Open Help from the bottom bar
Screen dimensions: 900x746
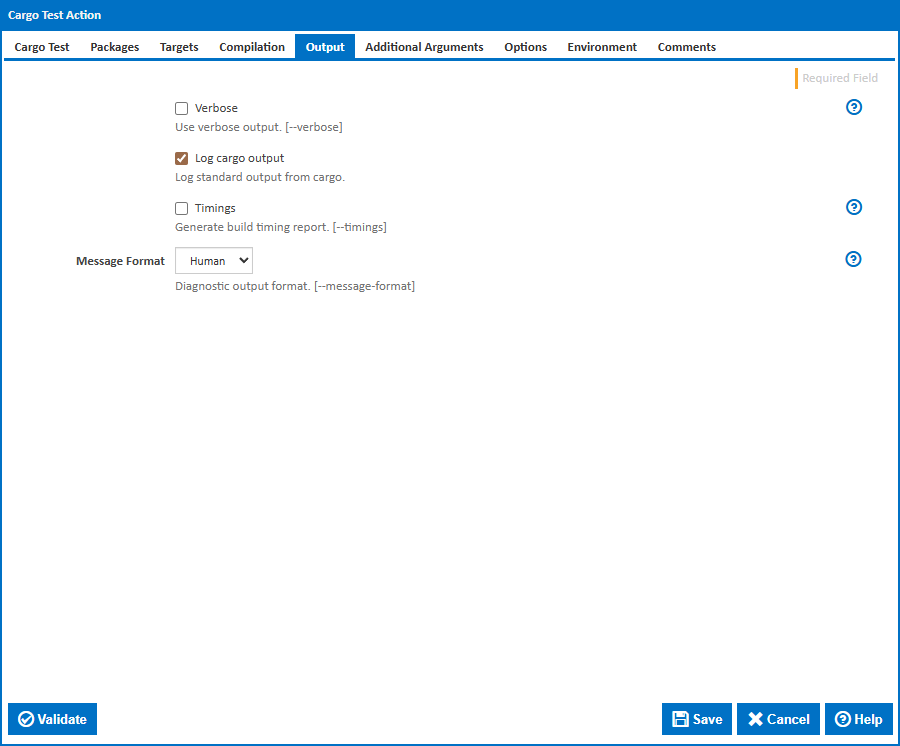pos(858,719)
